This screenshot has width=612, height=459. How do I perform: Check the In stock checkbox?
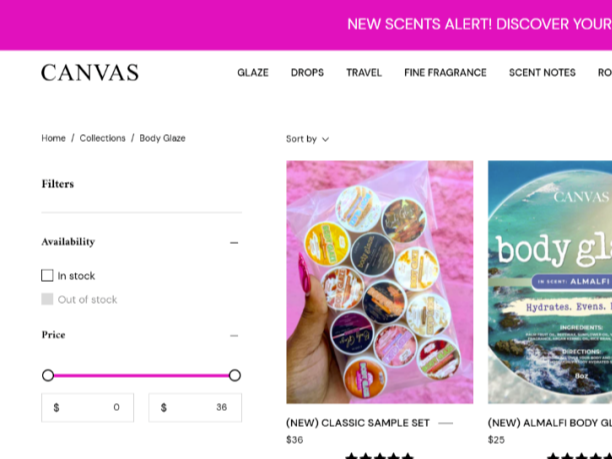coord(47,275)
